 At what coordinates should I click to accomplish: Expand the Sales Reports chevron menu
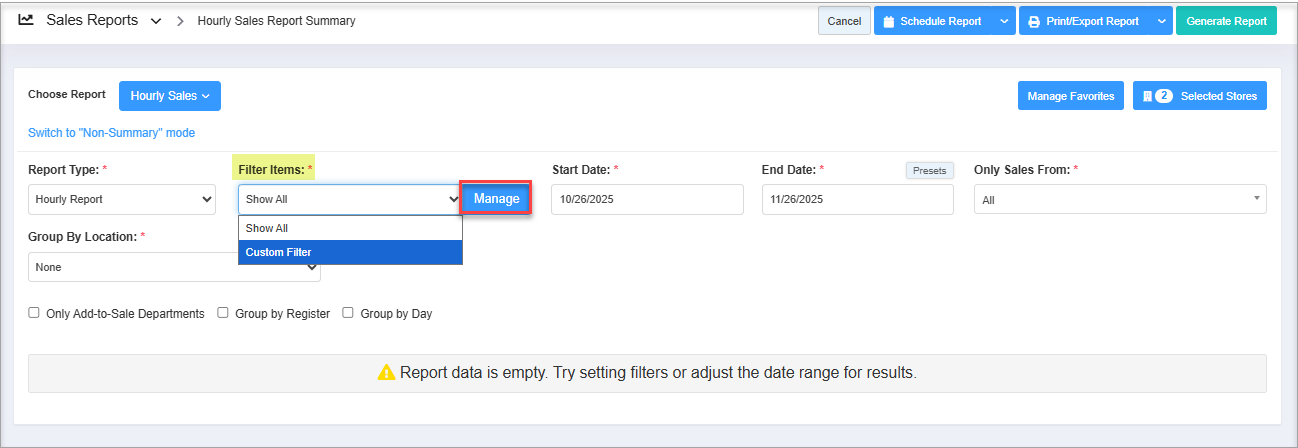pyautogui.click(x=156, y=21)
